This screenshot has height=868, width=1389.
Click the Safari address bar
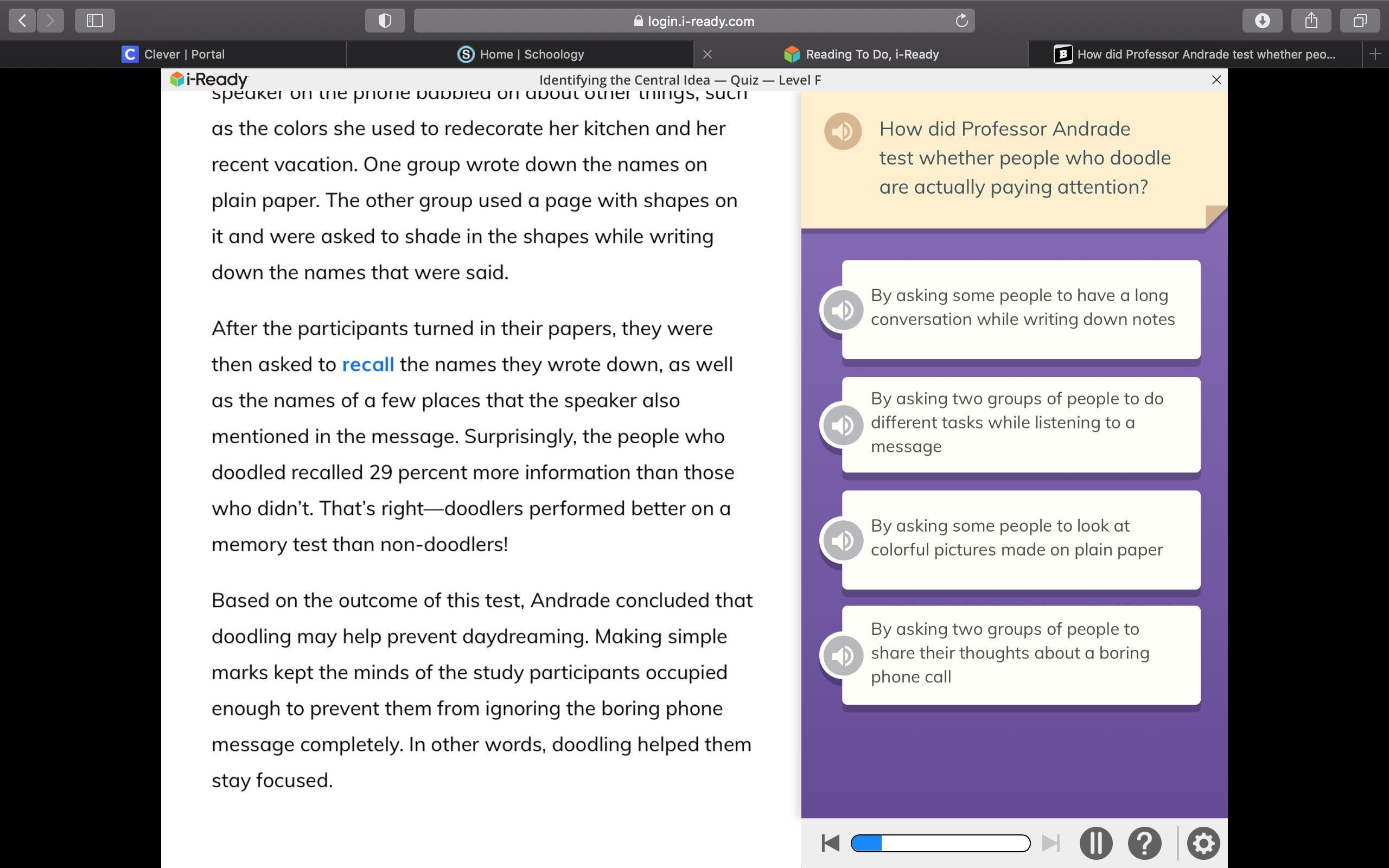[693, 21]
